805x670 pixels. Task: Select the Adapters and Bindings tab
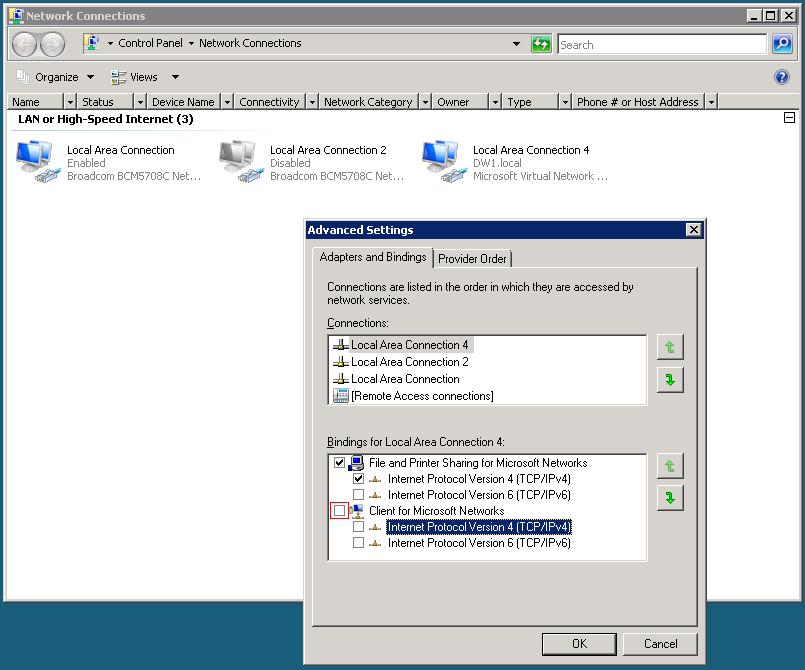pos(373,257)
